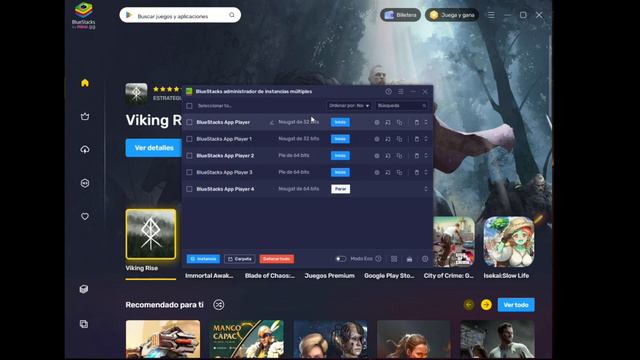Open the main window hamburger menu
Screen dimensions: 640x360
click(x=491, y=15)
